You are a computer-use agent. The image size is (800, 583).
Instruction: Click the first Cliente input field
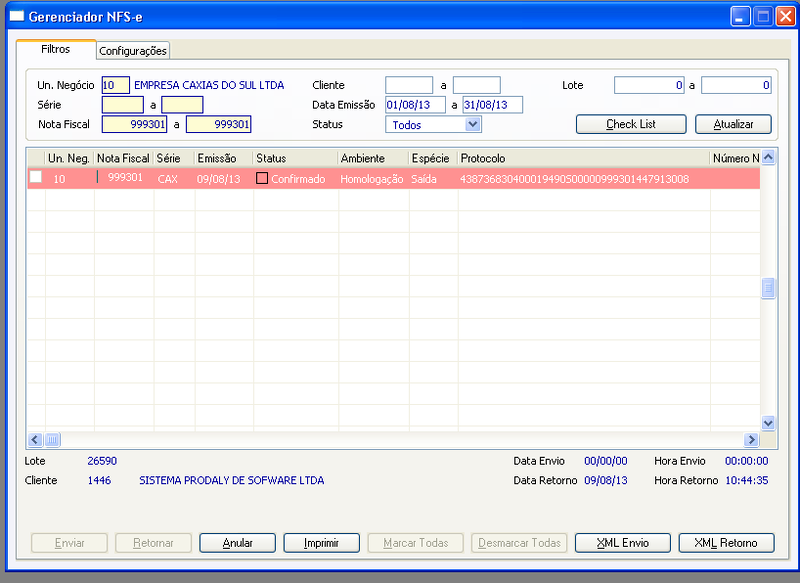point(409,85)
